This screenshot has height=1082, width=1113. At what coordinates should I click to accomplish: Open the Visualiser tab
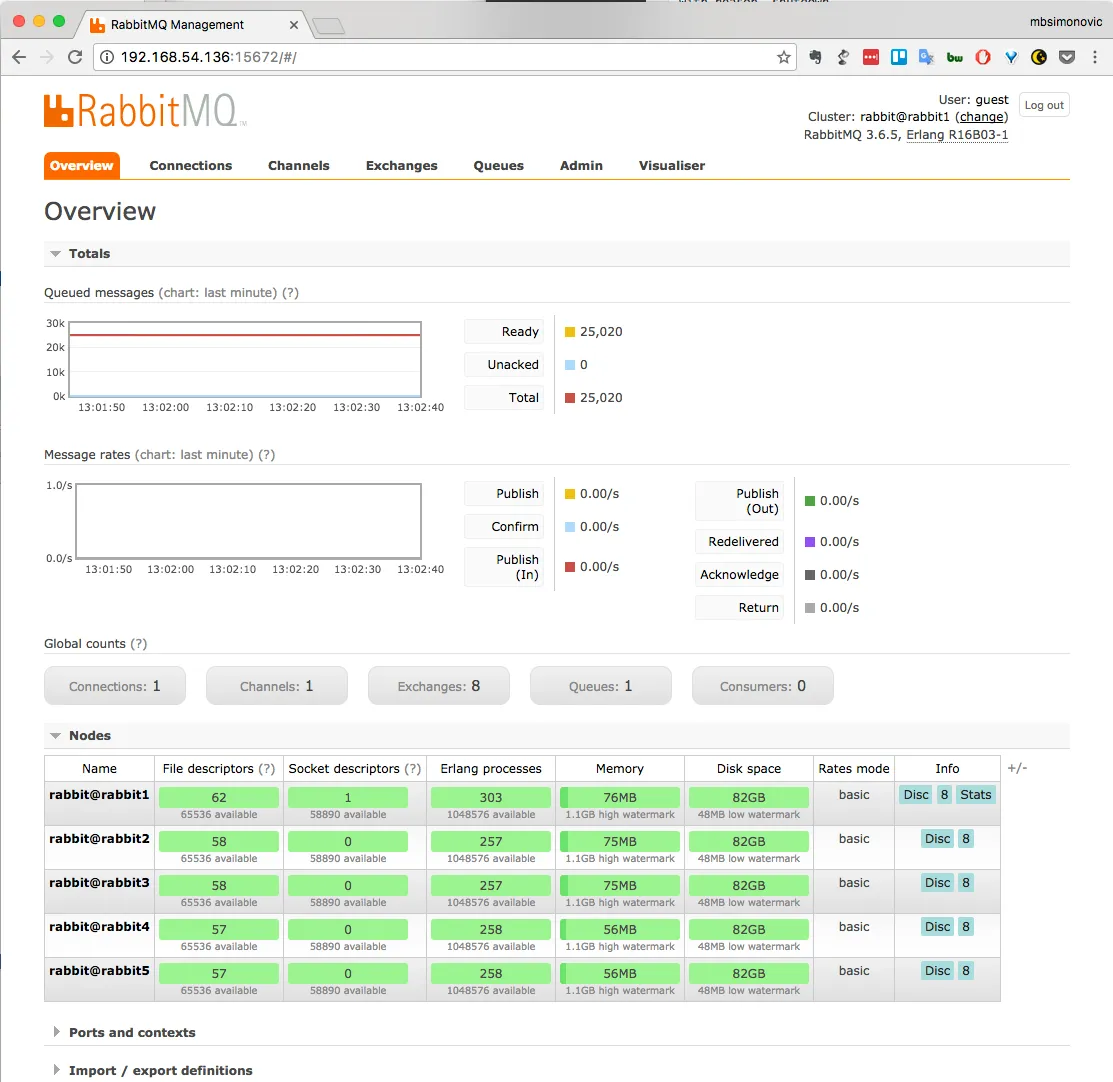[671, 165]
